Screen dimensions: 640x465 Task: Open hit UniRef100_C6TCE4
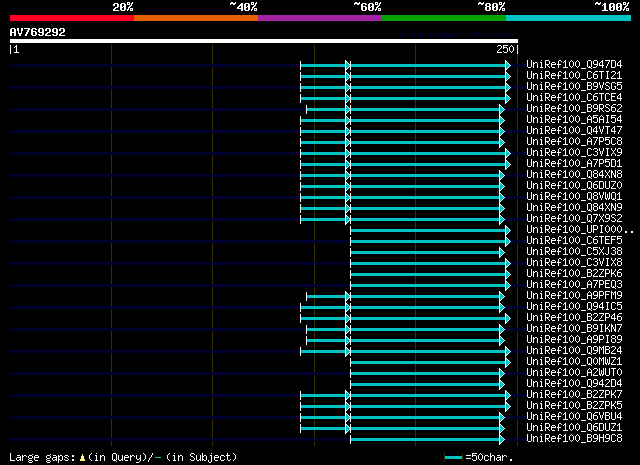coord(574,98)
